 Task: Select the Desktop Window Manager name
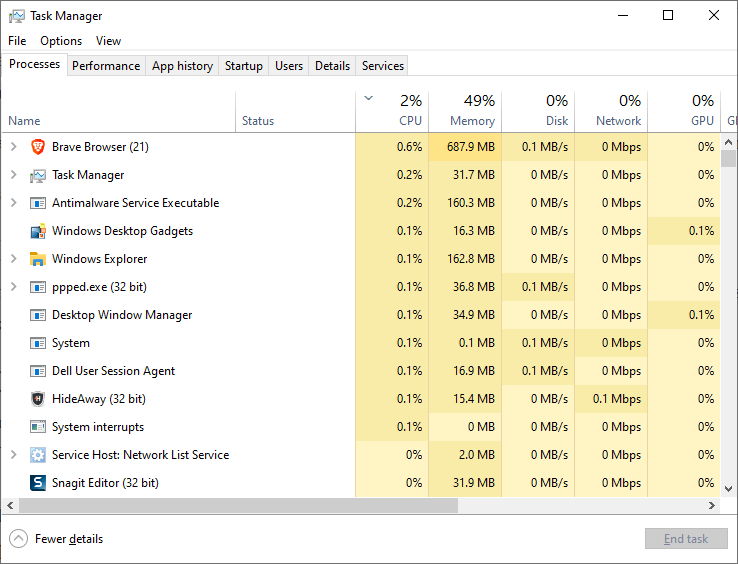122,315
